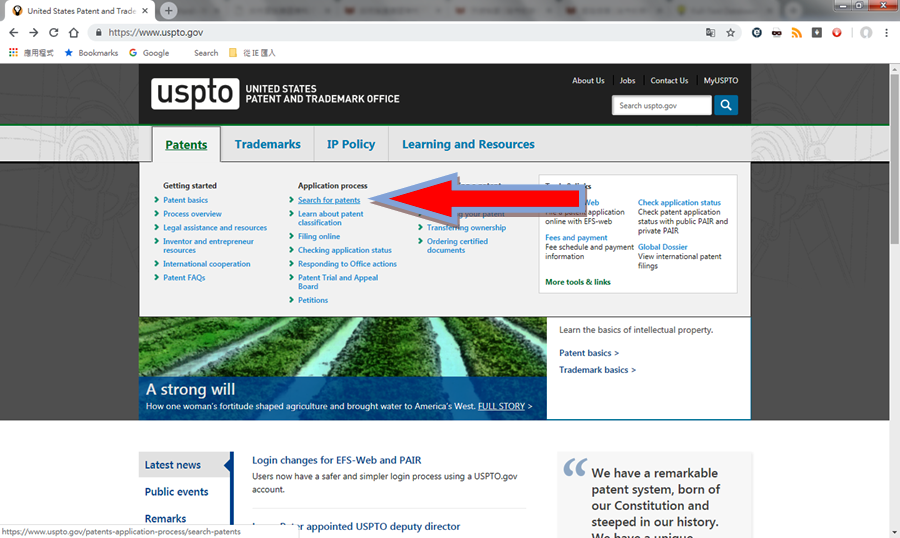Open the apps grid shortcut
Viewport: 900px width, 538px height.
[13, 53]
